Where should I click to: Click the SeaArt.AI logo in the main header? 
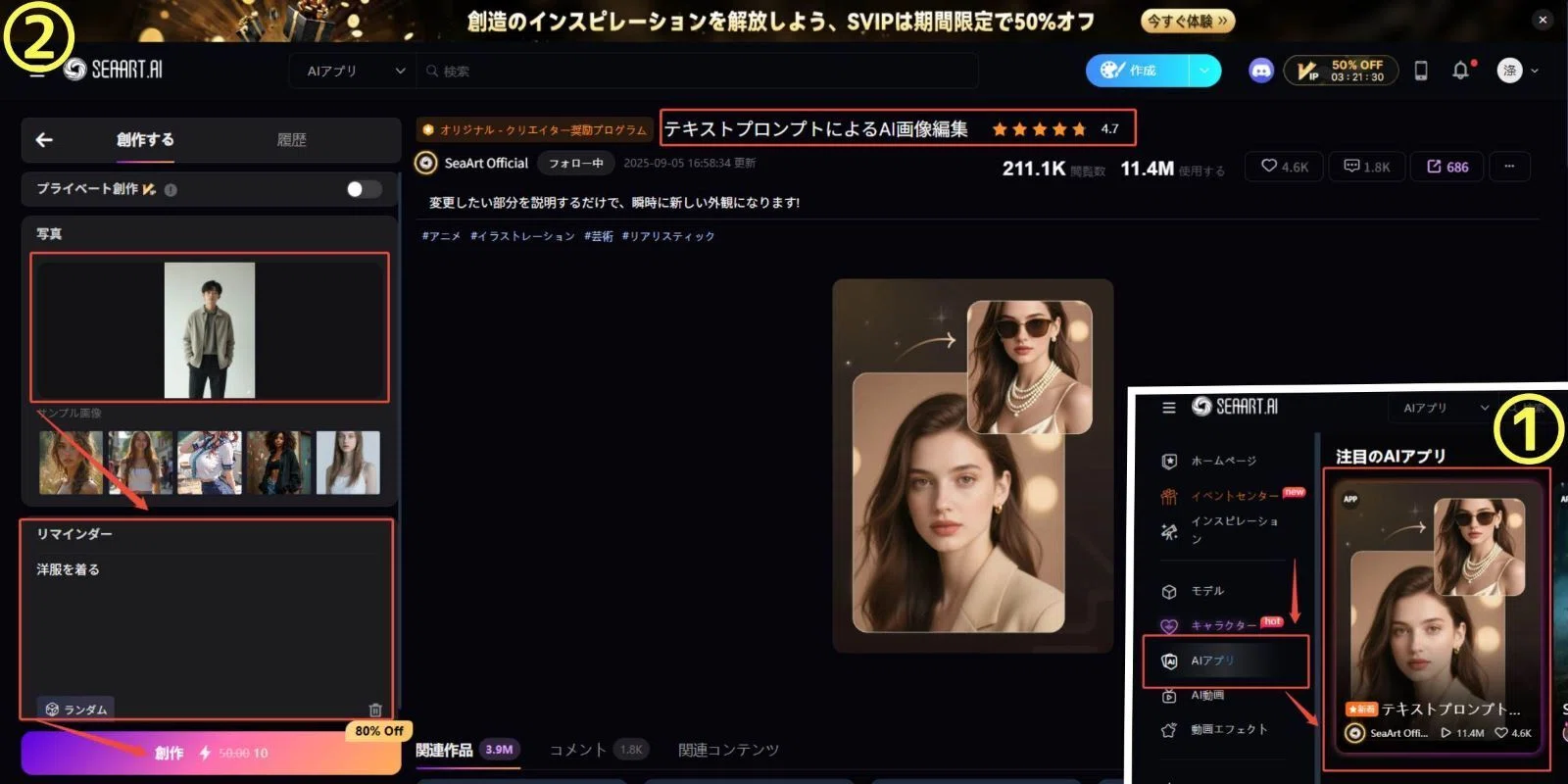click(114, 70)
